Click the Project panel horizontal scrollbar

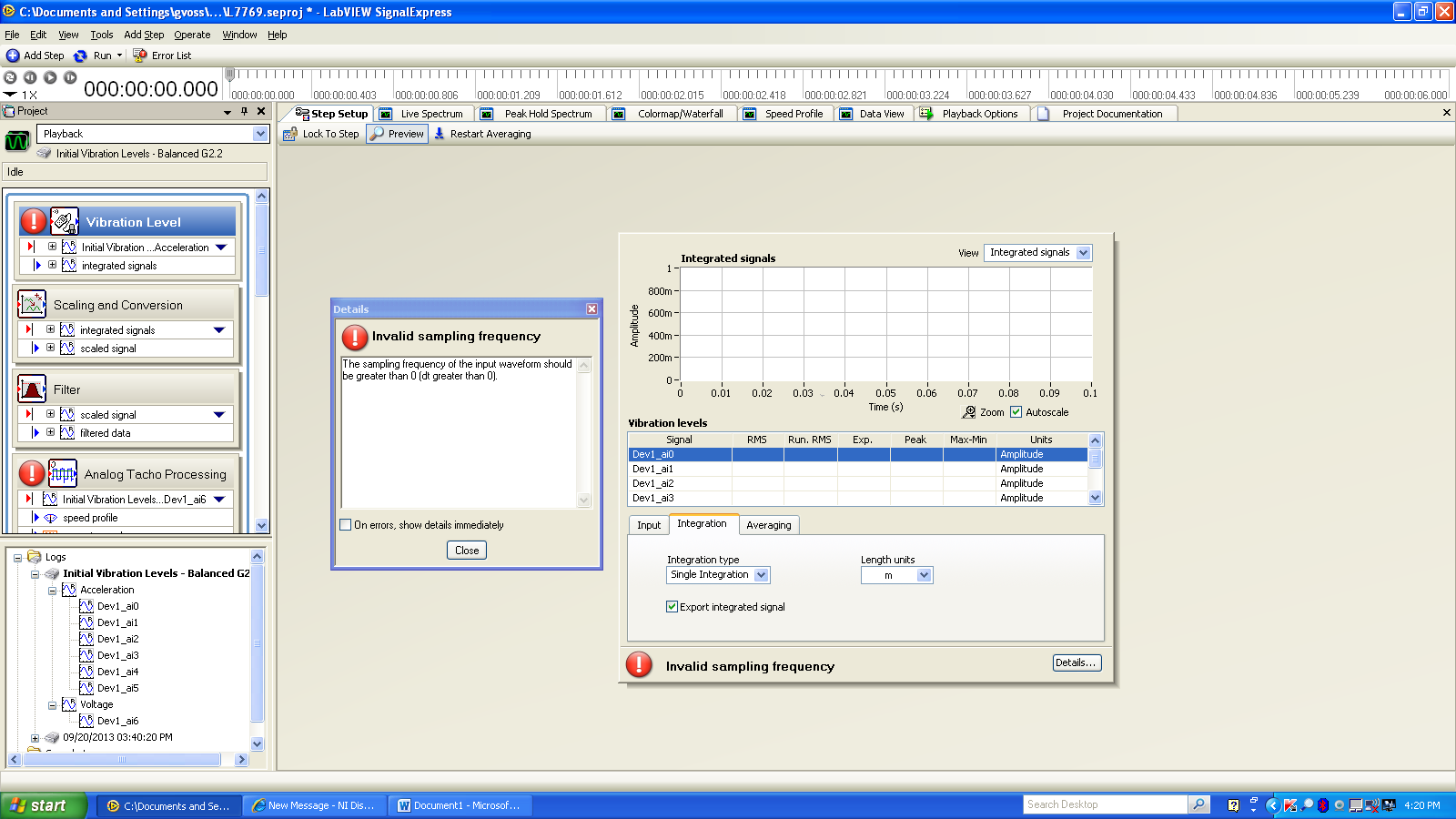[x=122, y=759]
